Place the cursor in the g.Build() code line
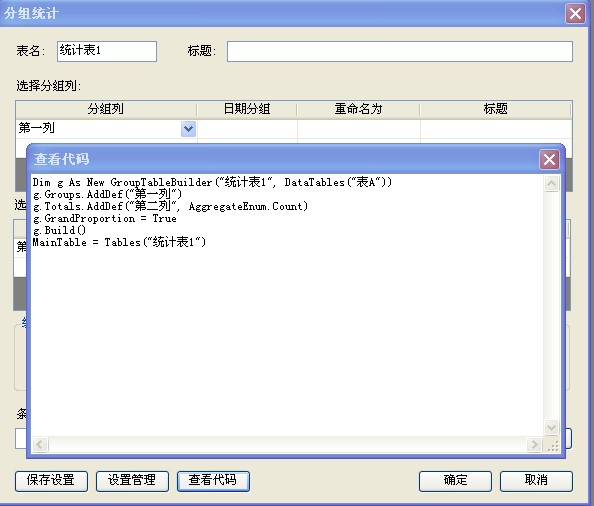 (59, 230)
